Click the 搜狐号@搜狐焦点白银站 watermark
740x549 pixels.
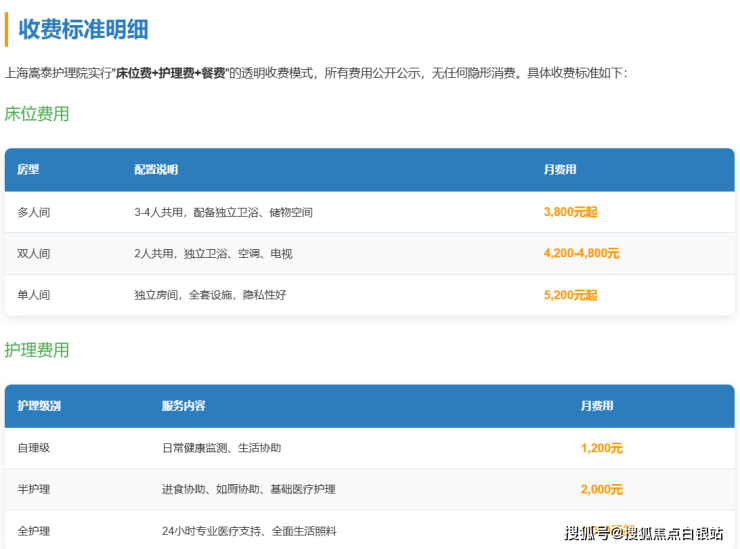(643, 532)
